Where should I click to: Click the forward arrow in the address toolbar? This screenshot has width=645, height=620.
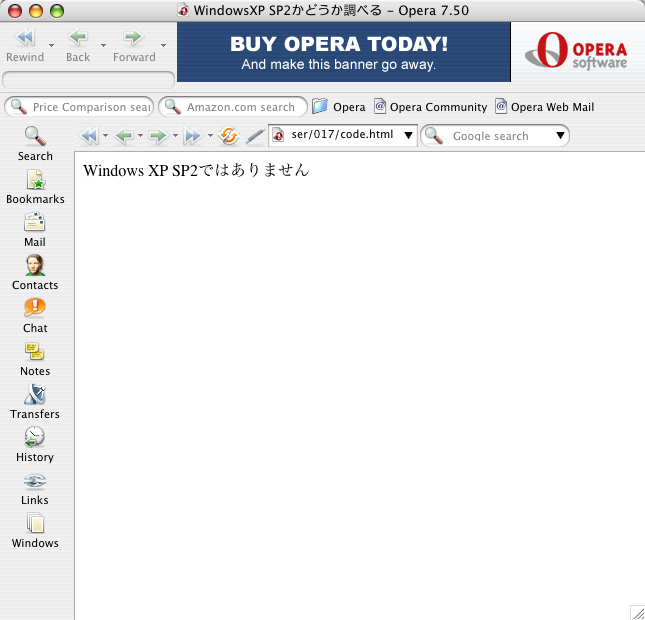(x=159, y=136)
